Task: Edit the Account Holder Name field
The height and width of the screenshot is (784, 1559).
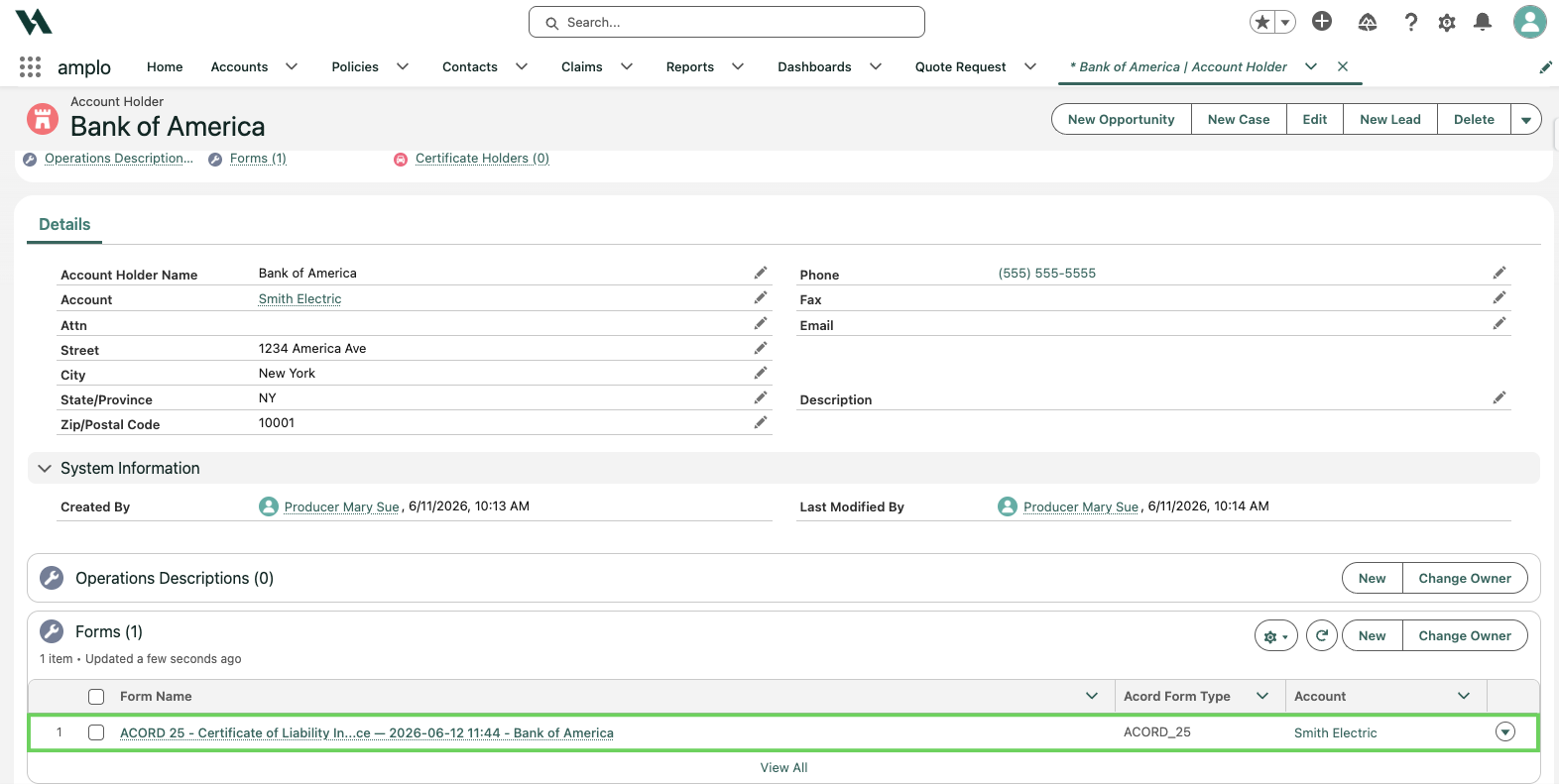Action: coord(761,273)
